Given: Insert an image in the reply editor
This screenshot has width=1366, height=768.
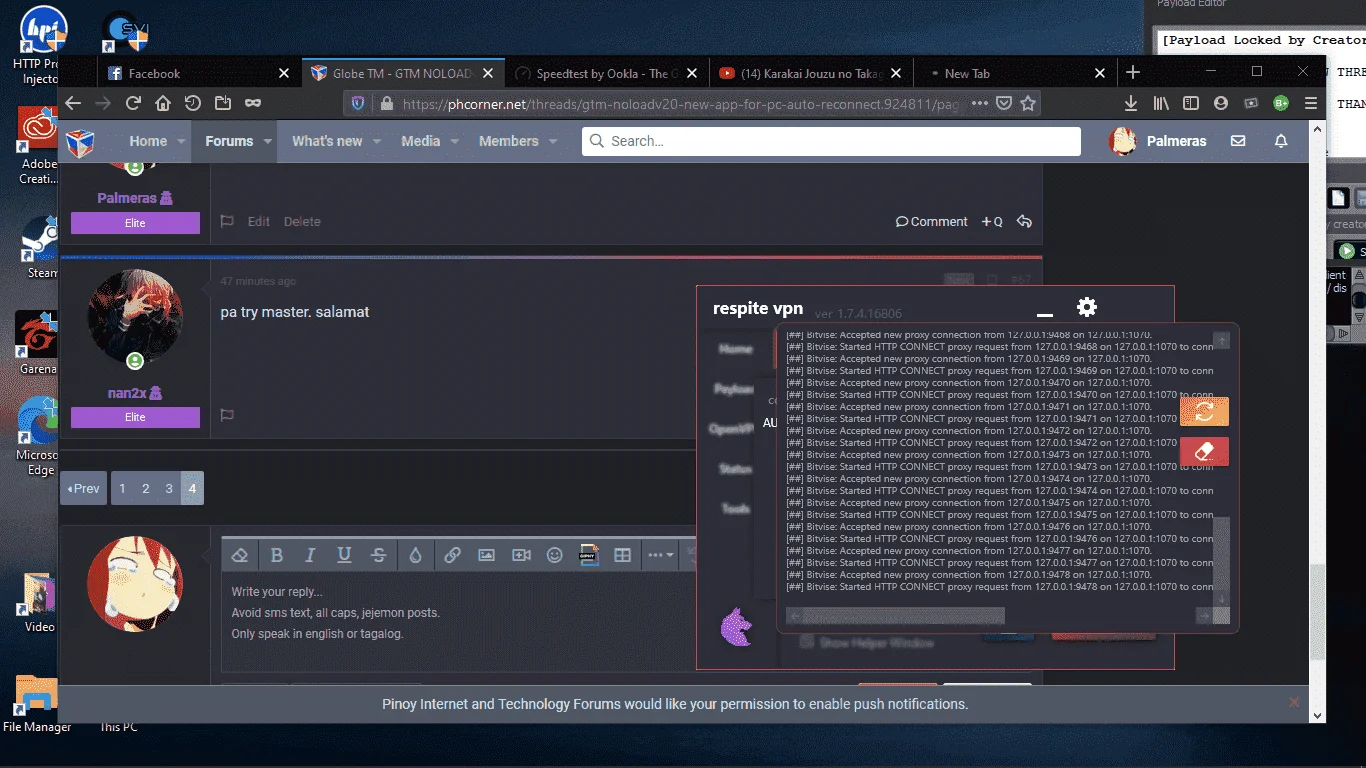Looking at the screenshot, I should pyautogui.click(x=486, y=555).
